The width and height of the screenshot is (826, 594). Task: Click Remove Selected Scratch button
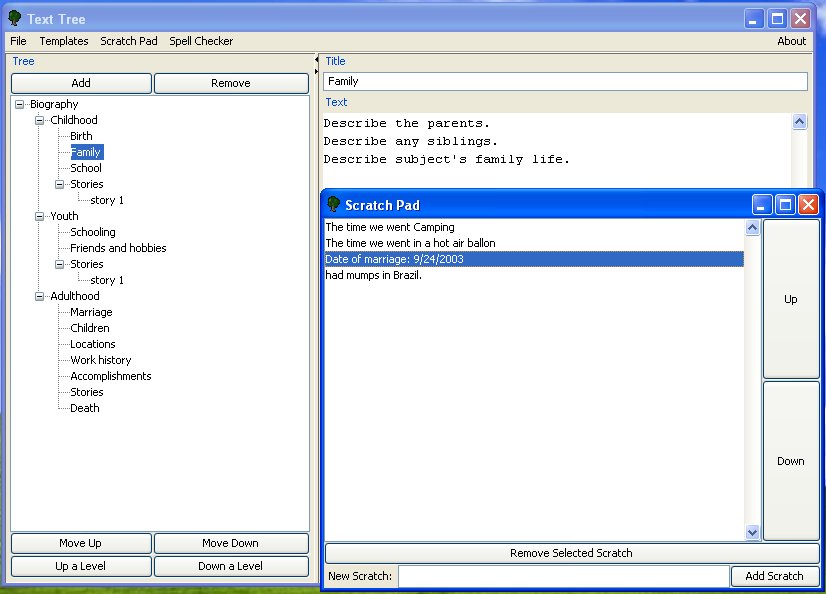(571, 553)
